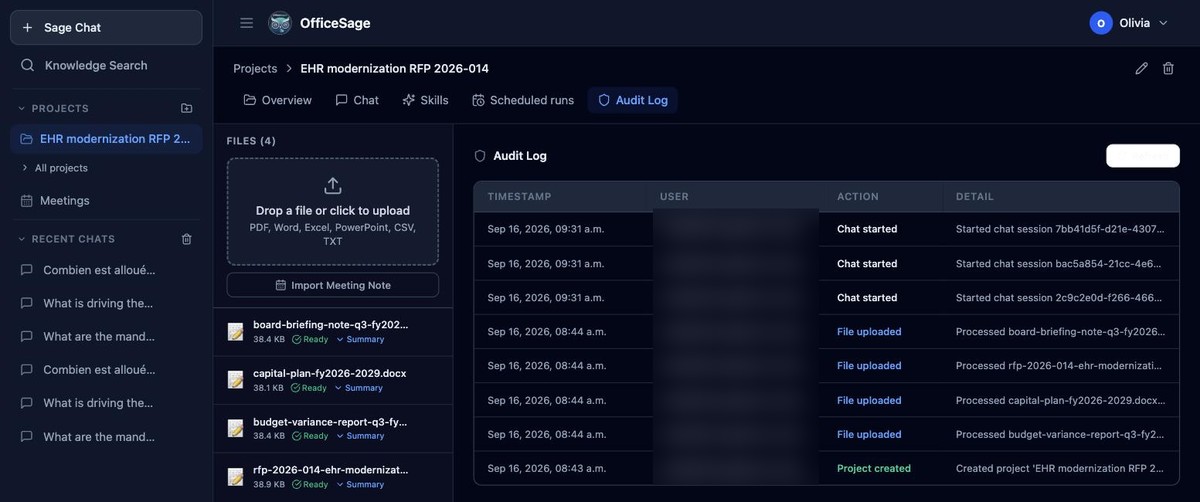1200x502 pixels.
Task: Open the board-briefing-note-q3 file name
Action: coord(330,325)
